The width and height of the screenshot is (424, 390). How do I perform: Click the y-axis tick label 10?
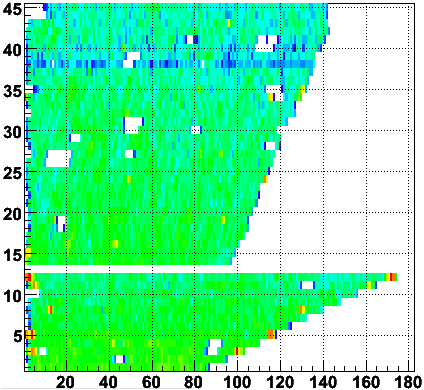click(12, 296)
